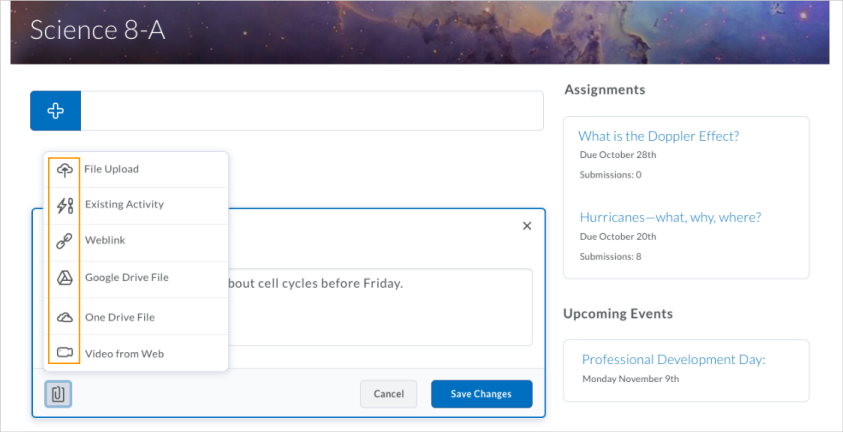
Task: Cancel the announcement edits
Action: tap(389, 394)
